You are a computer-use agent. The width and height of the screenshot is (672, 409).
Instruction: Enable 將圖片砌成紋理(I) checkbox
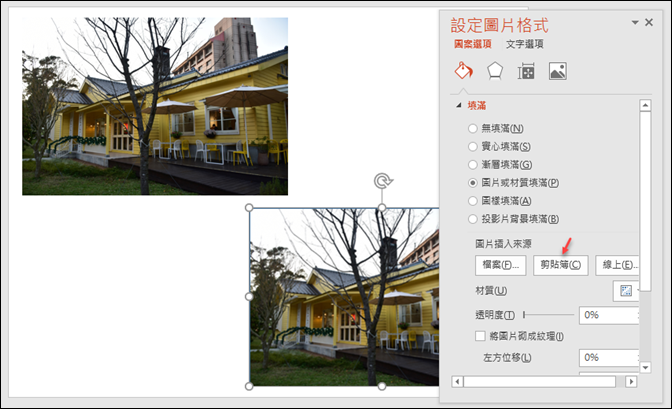click(x=480, y=336)
